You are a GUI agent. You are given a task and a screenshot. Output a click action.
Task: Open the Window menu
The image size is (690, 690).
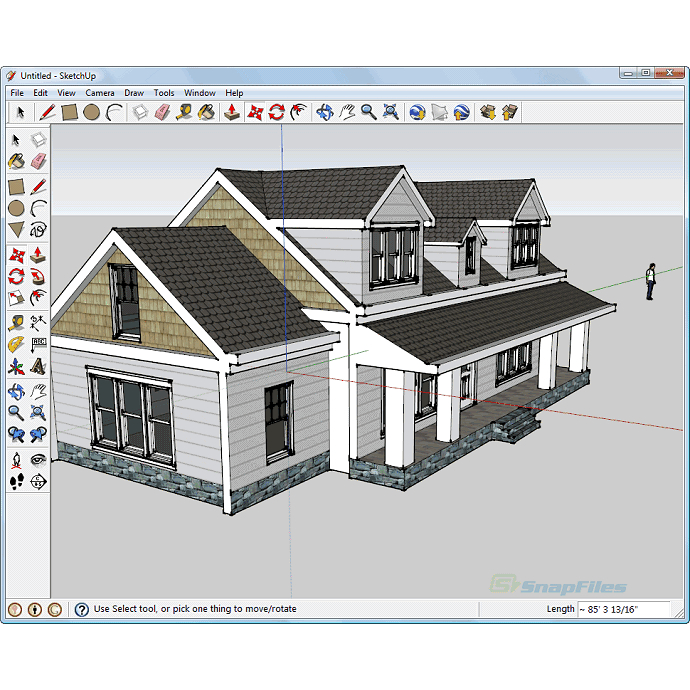200,93
